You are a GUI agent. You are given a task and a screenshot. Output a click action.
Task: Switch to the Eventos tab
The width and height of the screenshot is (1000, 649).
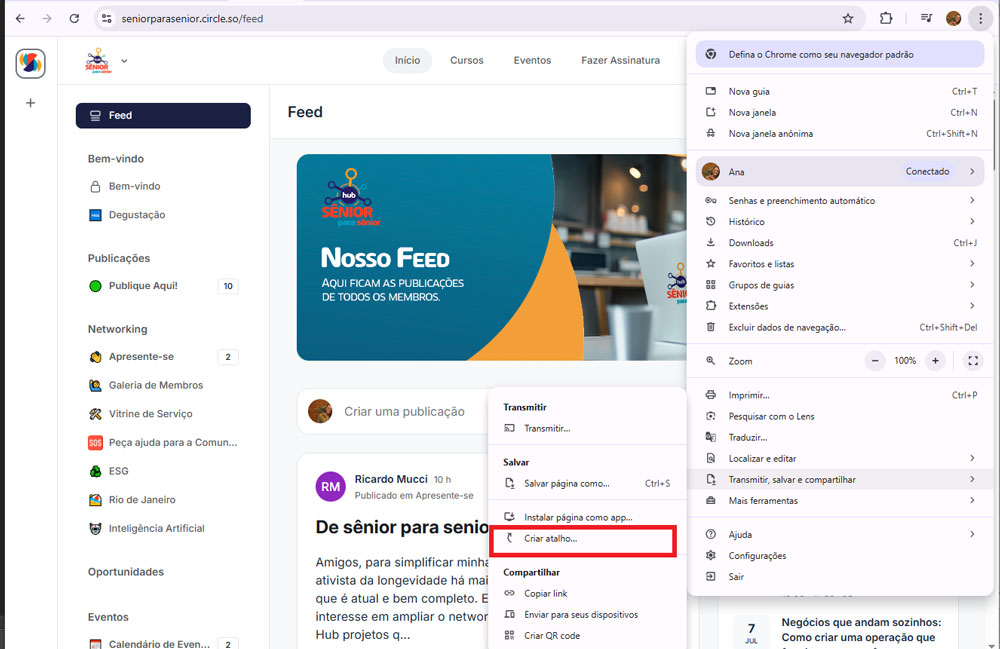pos(533,61)
